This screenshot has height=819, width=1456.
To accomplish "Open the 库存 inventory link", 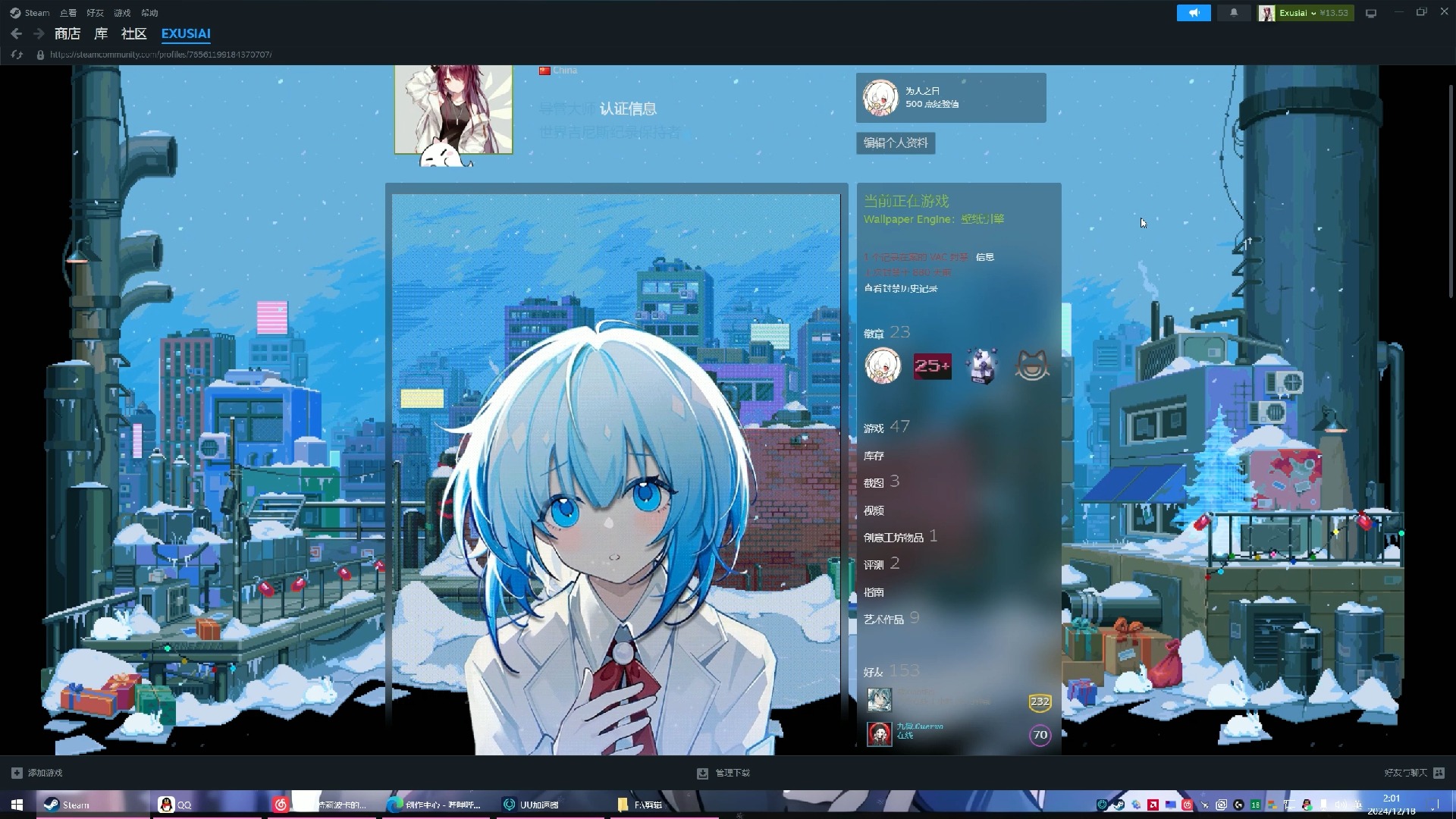I will [x=874, y=456].
